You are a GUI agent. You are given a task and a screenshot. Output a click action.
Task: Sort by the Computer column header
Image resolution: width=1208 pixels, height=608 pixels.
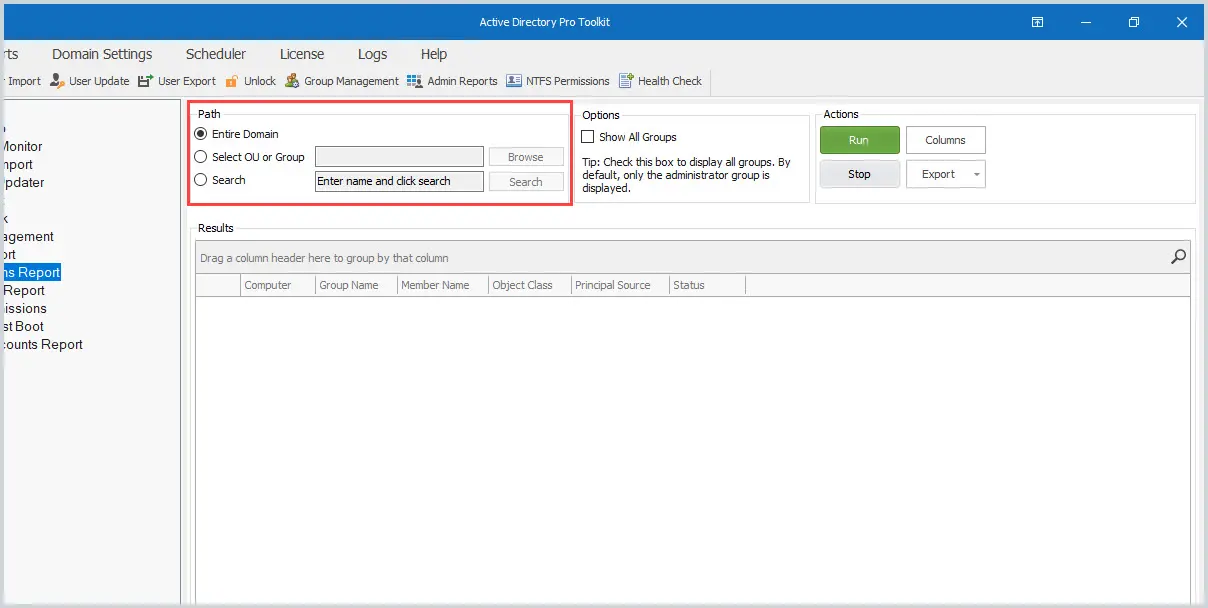tap(279, 285)
